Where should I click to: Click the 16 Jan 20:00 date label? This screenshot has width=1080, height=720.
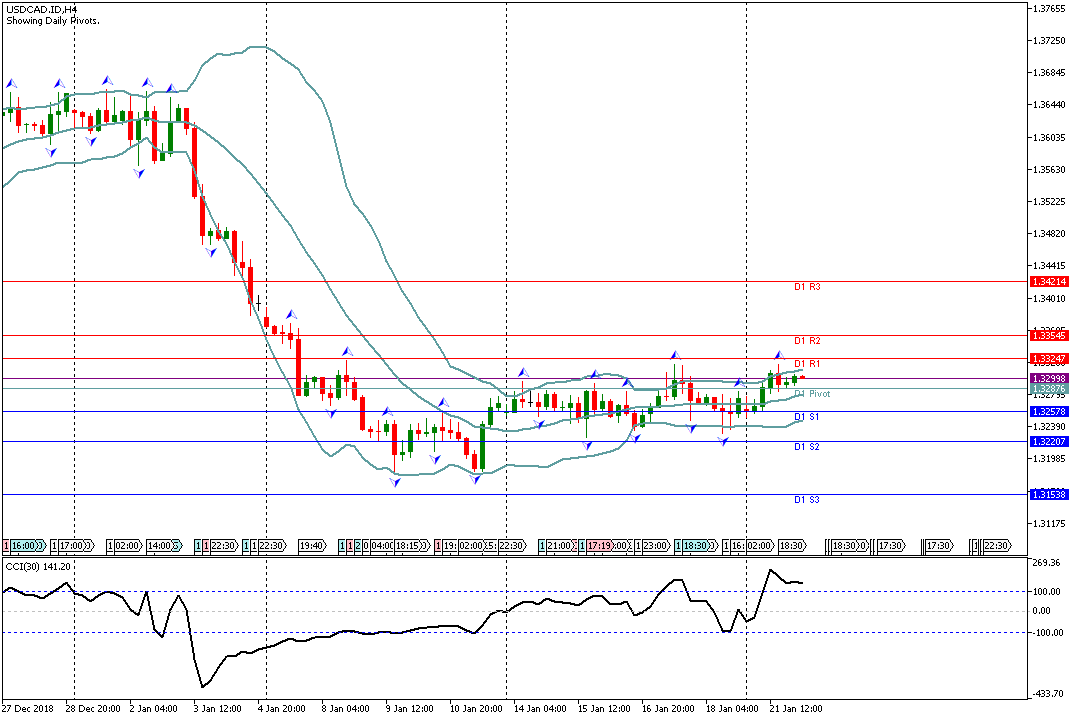[669, 708]
